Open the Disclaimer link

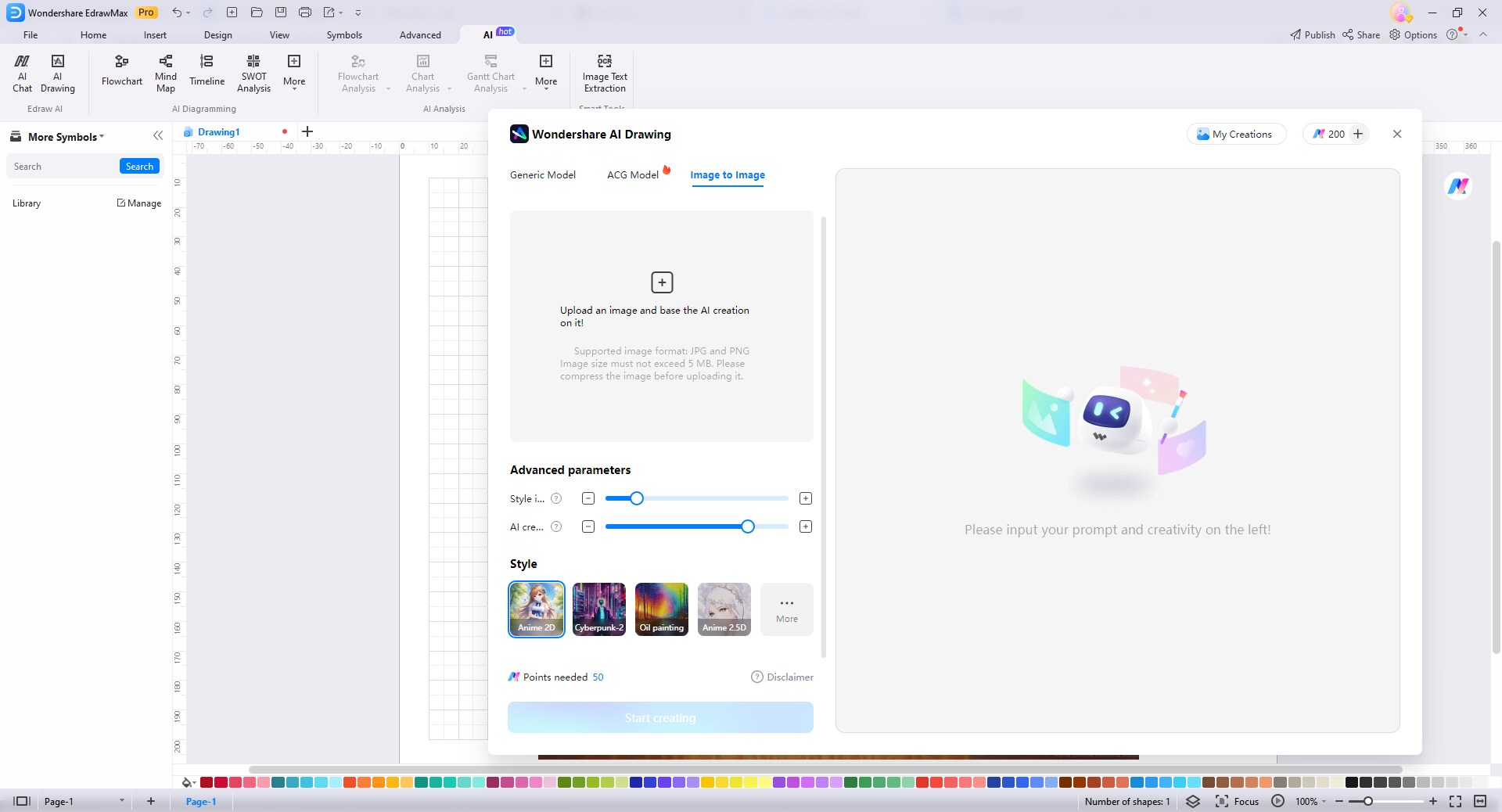click(x=782, y=677)
